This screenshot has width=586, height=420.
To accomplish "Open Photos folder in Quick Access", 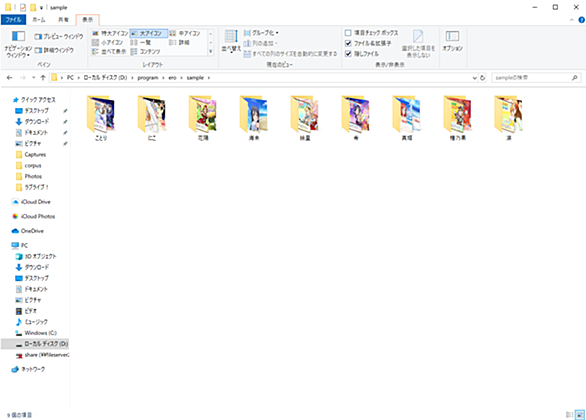I will pos(29,176).
